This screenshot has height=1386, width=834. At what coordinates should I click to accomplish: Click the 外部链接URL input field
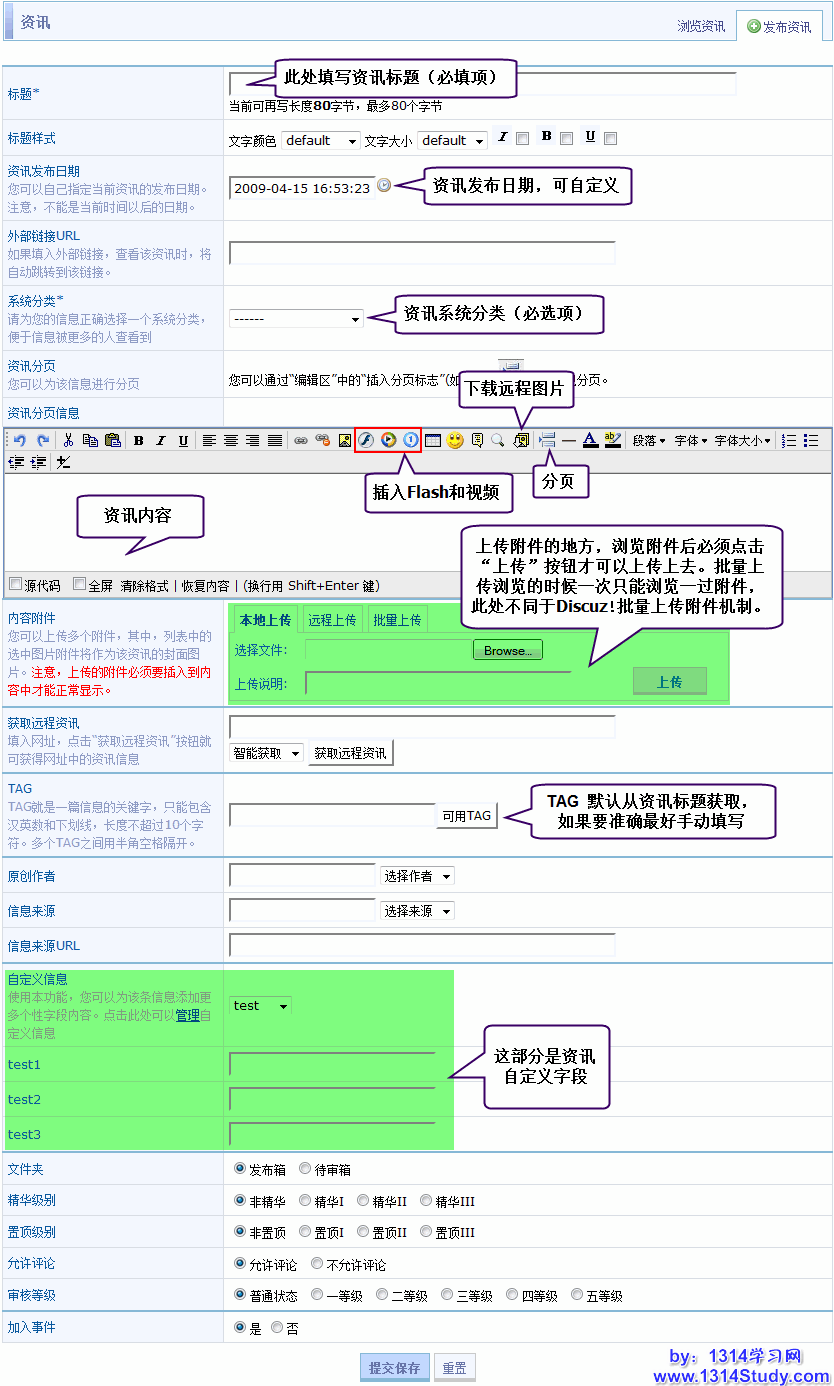point(422,253)
